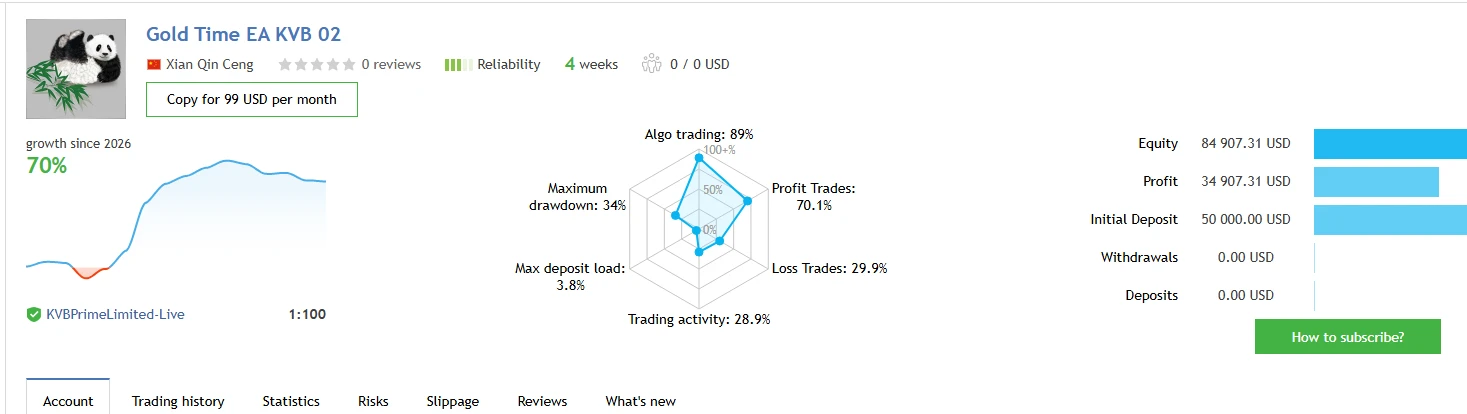1467x414 pixels.
Task: Click the Equity blue bar
Action: point(1389,143)
